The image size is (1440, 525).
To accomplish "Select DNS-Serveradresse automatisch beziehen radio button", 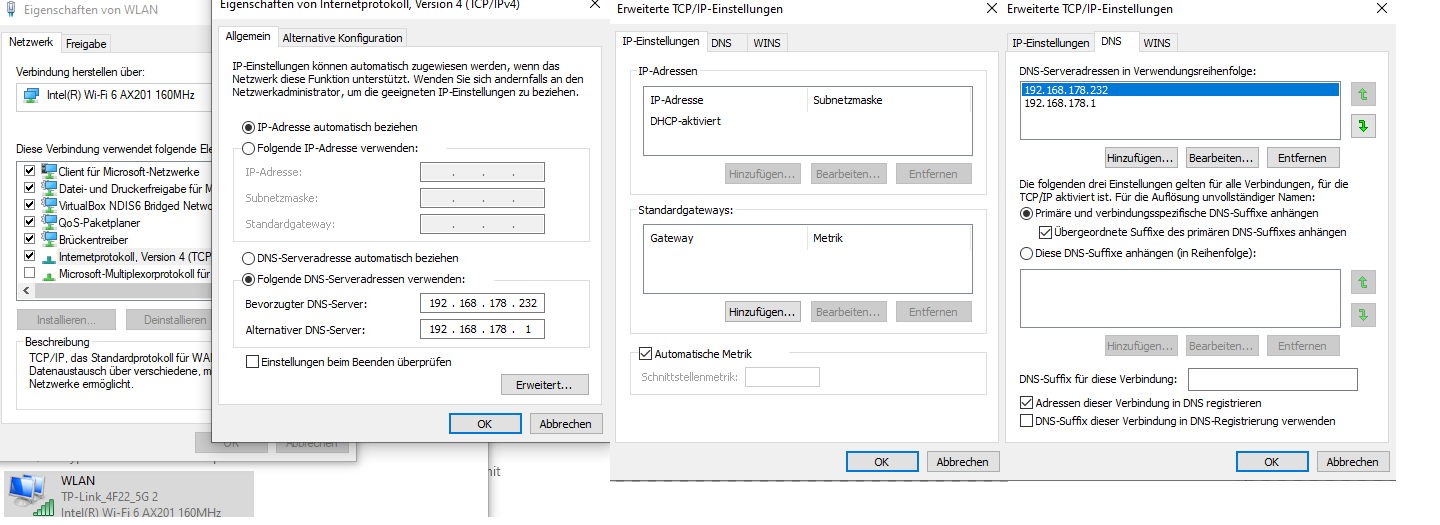I will click(x=249, y=258).
